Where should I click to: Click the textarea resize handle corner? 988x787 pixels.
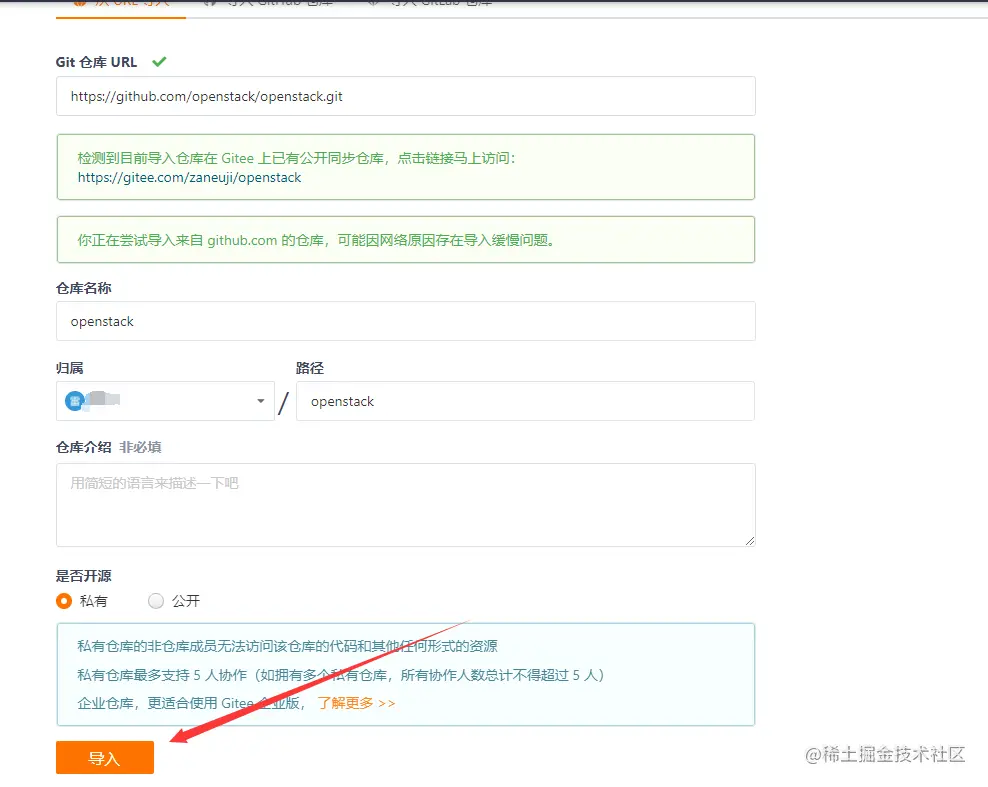[x=750, y=541]
